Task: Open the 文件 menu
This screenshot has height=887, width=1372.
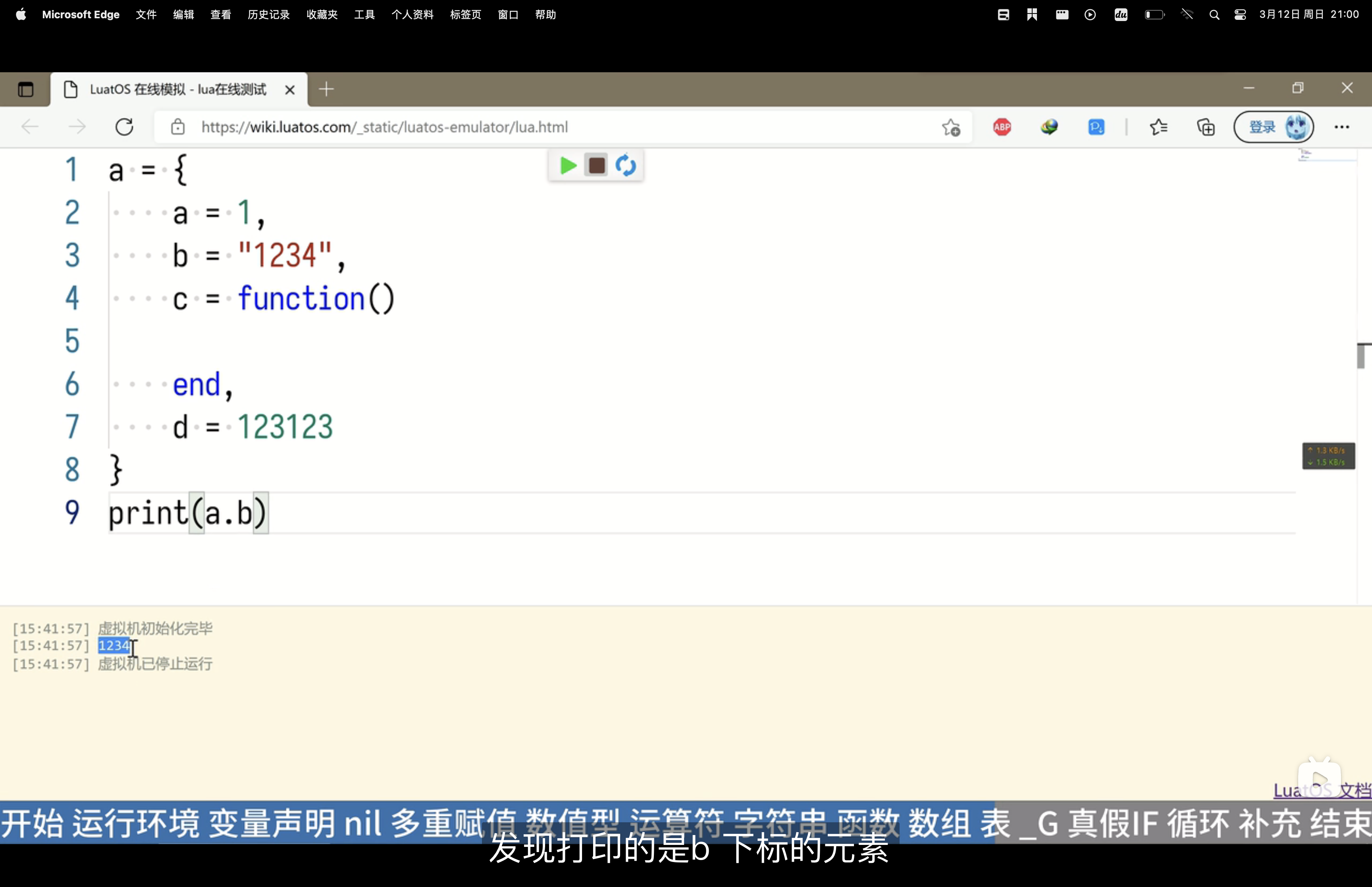Action: pyautogui.click(x=146, y=14)
